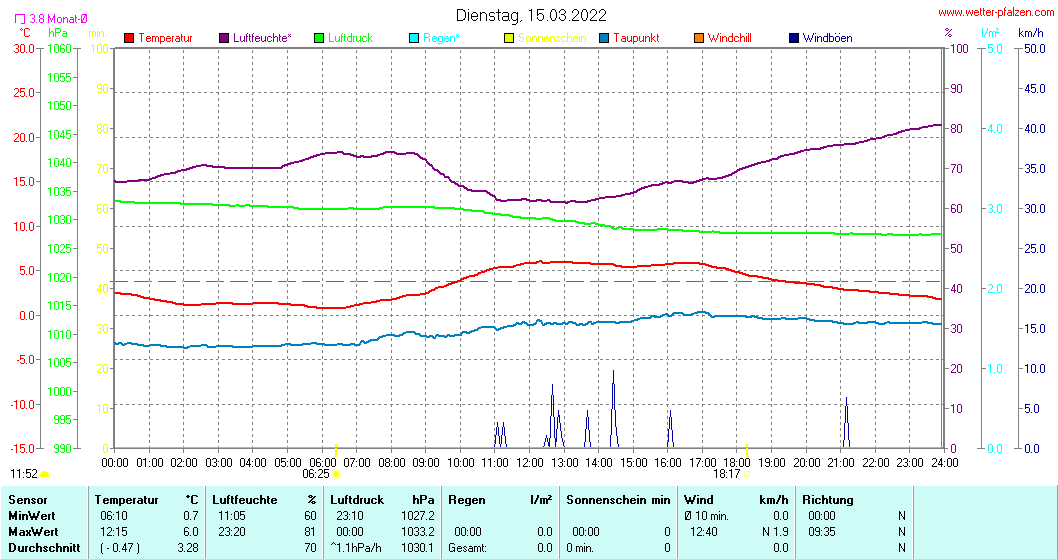
Task: Click the 3.8 Monat-Ø label
Action: 58,19
